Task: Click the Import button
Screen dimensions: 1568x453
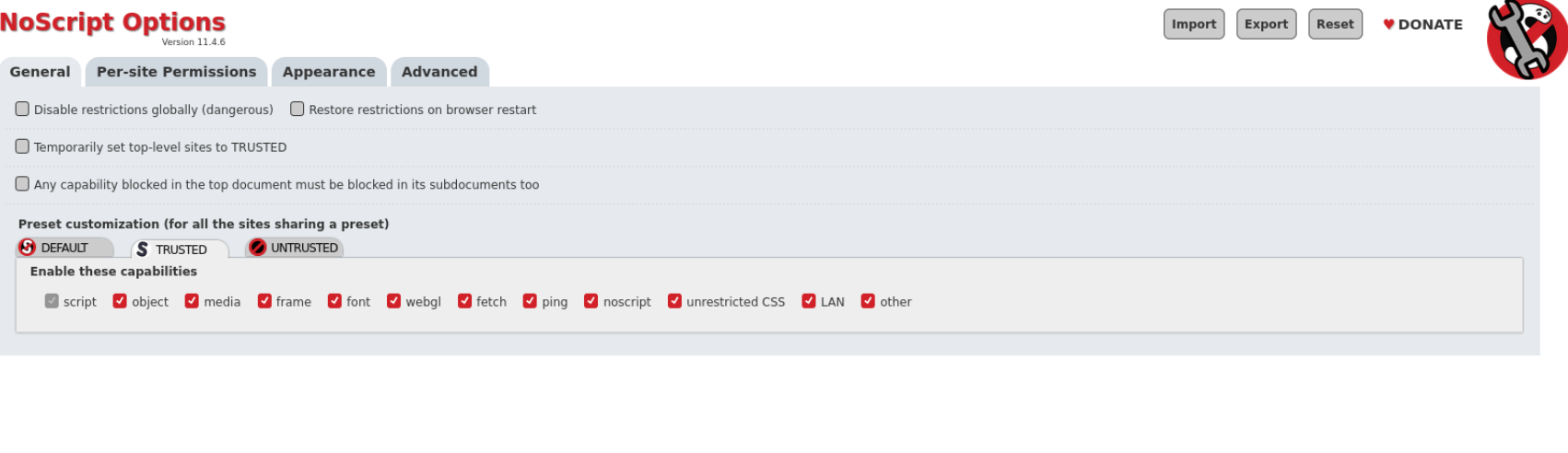Action: [x=1194, y=25]
